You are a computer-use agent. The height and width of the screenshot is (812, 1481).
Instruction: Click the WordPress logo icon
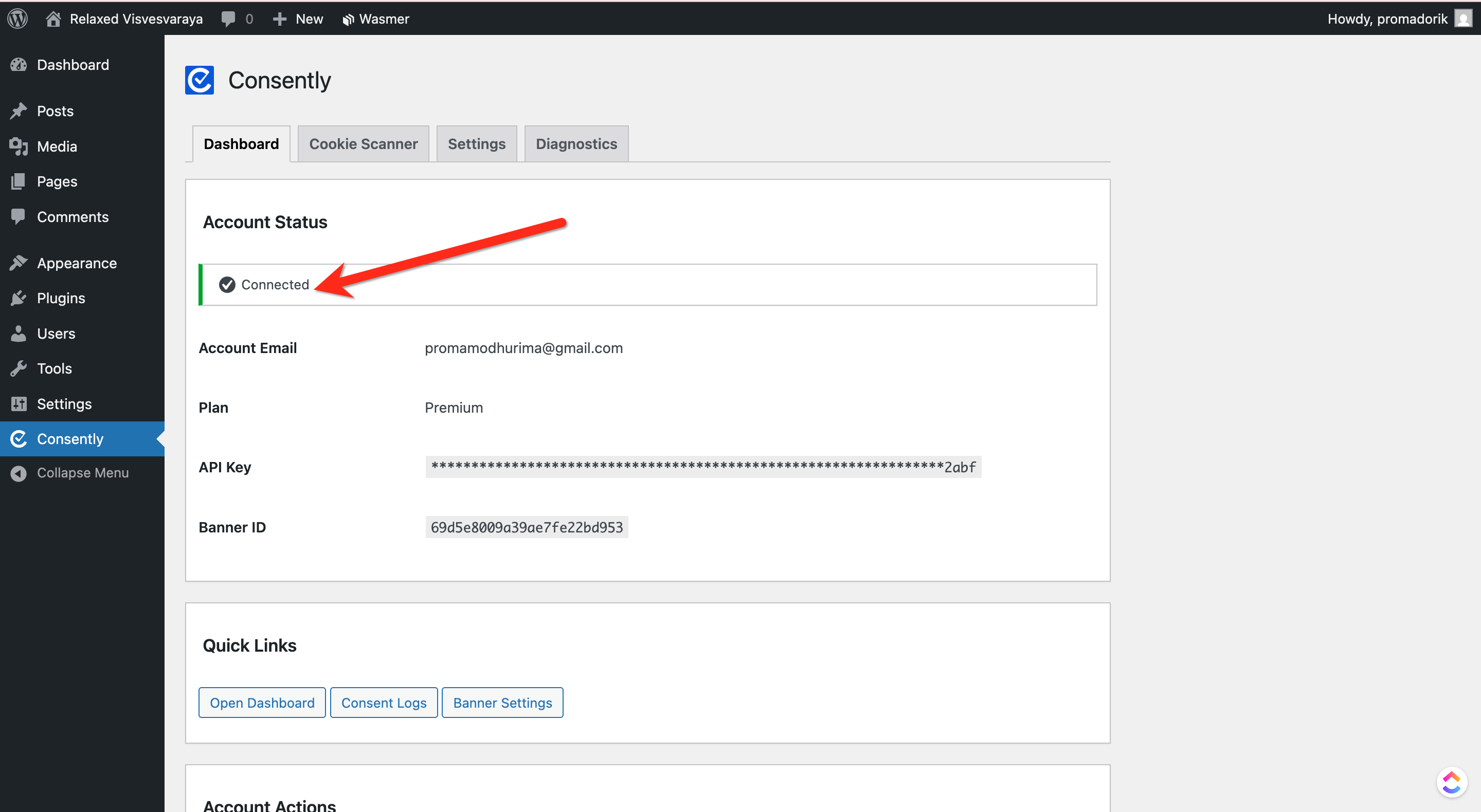pyautogui.click(x=18, y=19)
